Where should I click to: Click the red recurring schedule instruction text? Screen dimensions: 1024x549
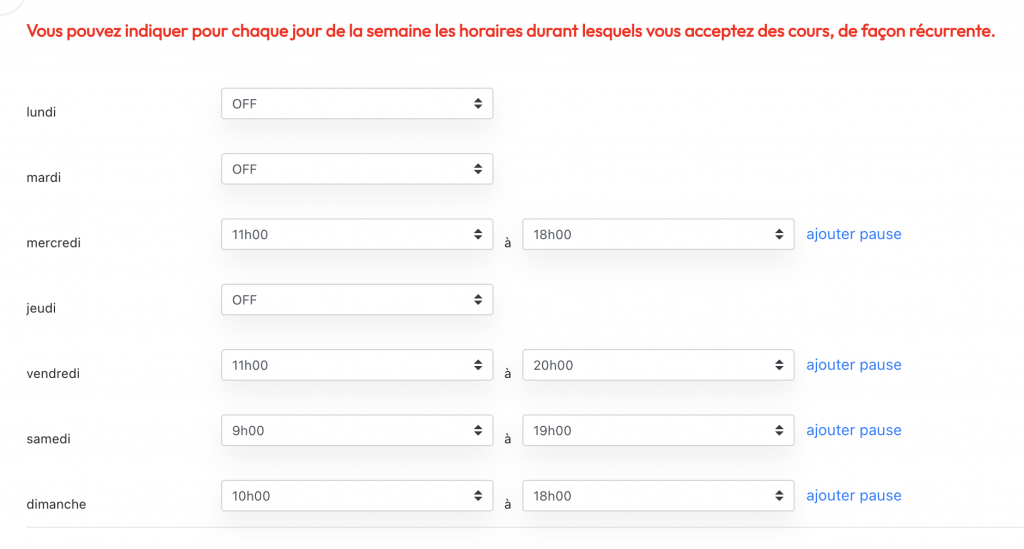pos(510,31)
